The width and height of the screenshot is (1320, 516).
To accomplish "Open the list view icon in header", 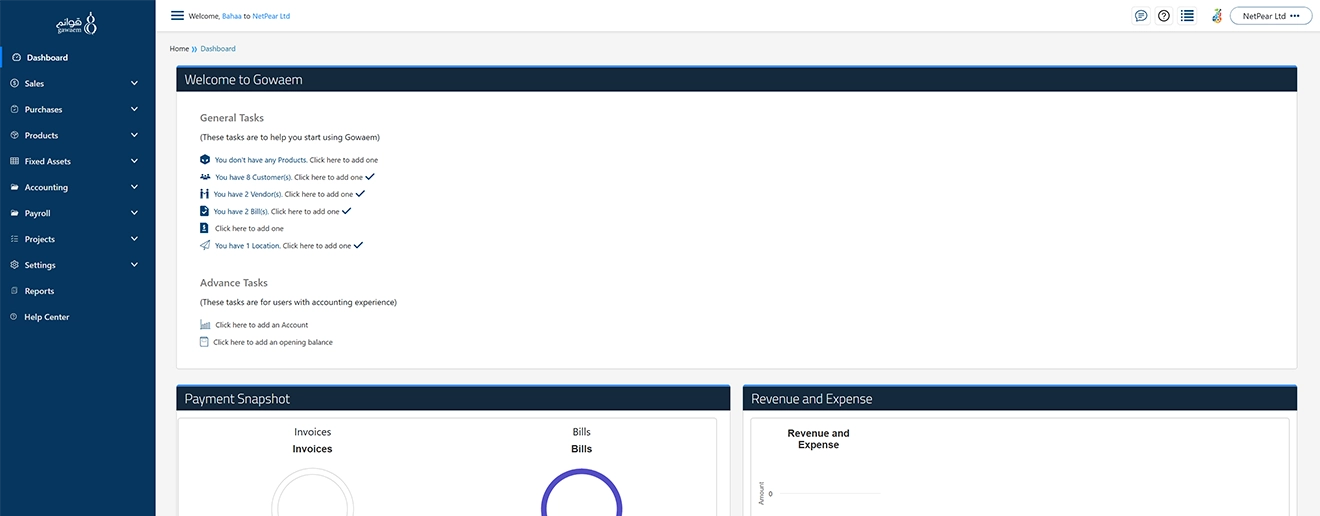I will tap(1187, 16).
